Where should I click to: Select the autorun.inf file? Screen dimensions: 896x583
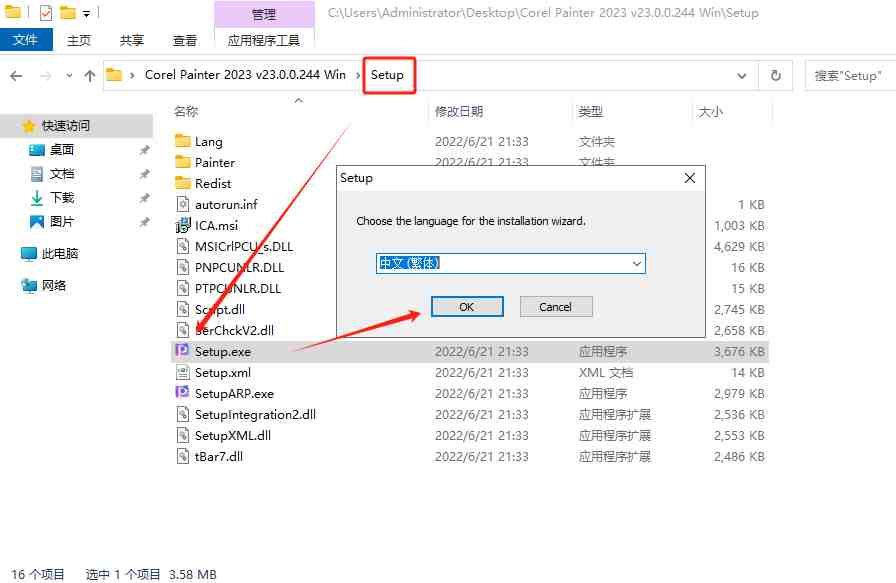228,204
